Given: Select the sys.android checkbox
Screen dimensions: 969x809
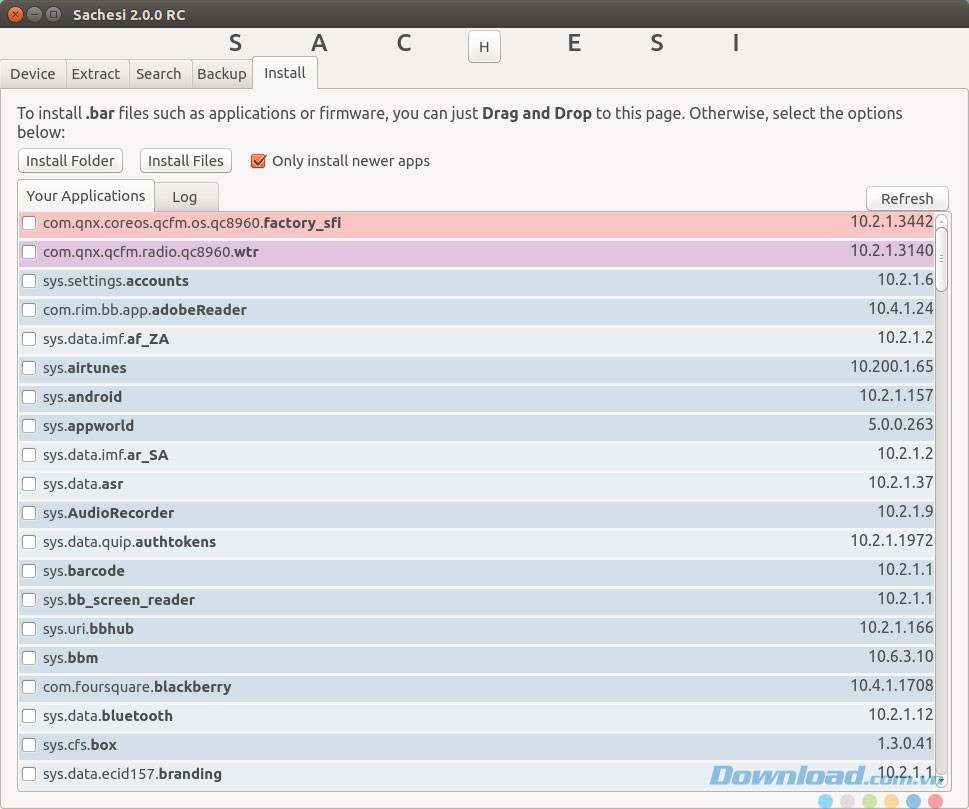Looking at the screenshot, I should pos(30,397).
